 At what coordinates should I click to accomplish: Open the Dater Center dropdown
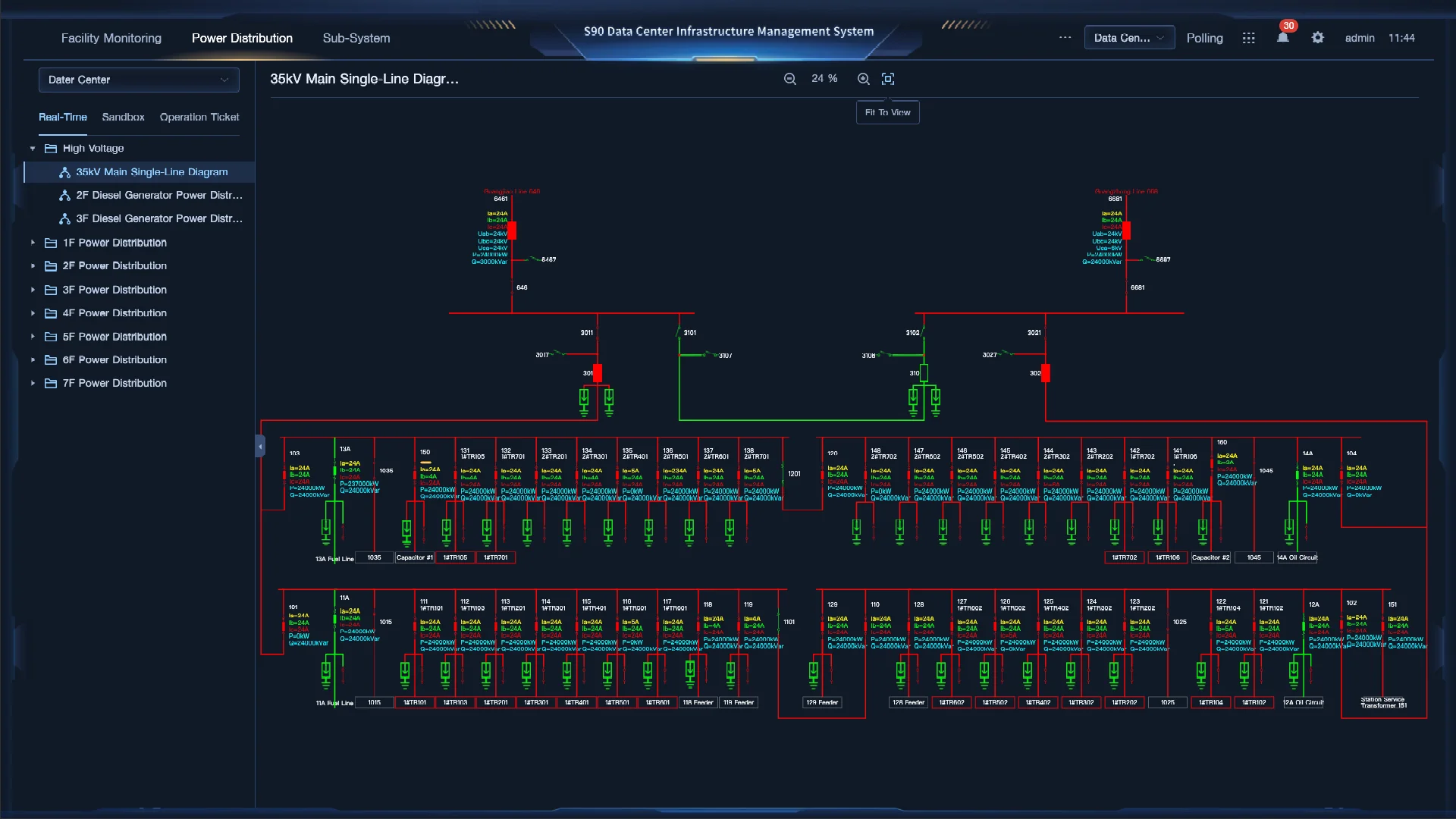tap(138, 80)
